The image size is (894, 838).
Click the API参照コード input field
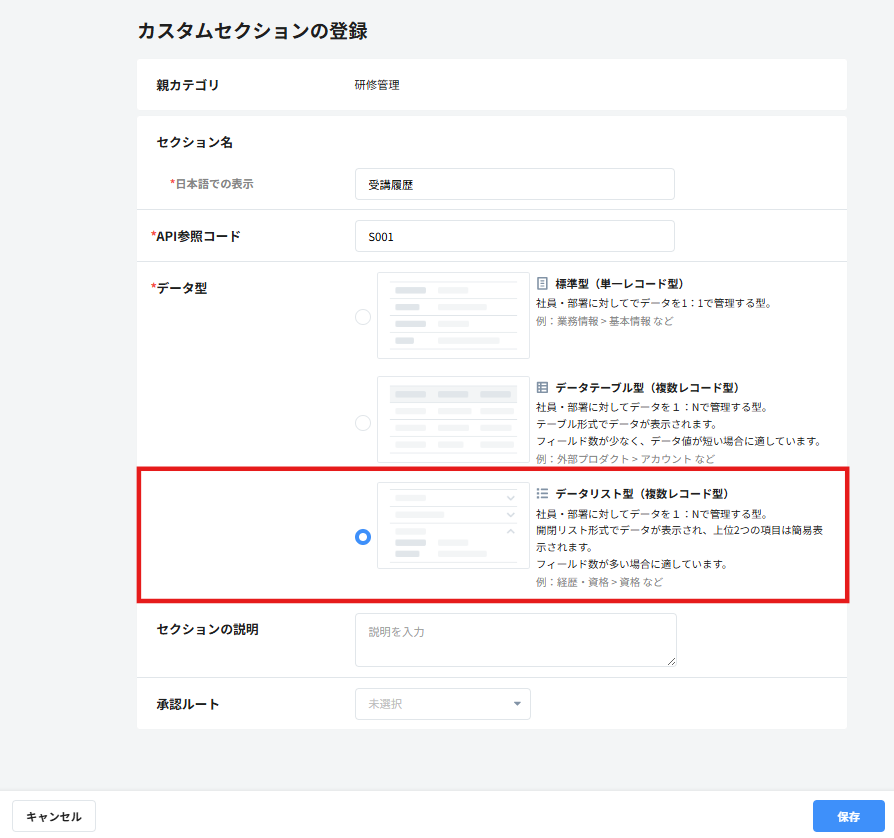pos(515,236)
